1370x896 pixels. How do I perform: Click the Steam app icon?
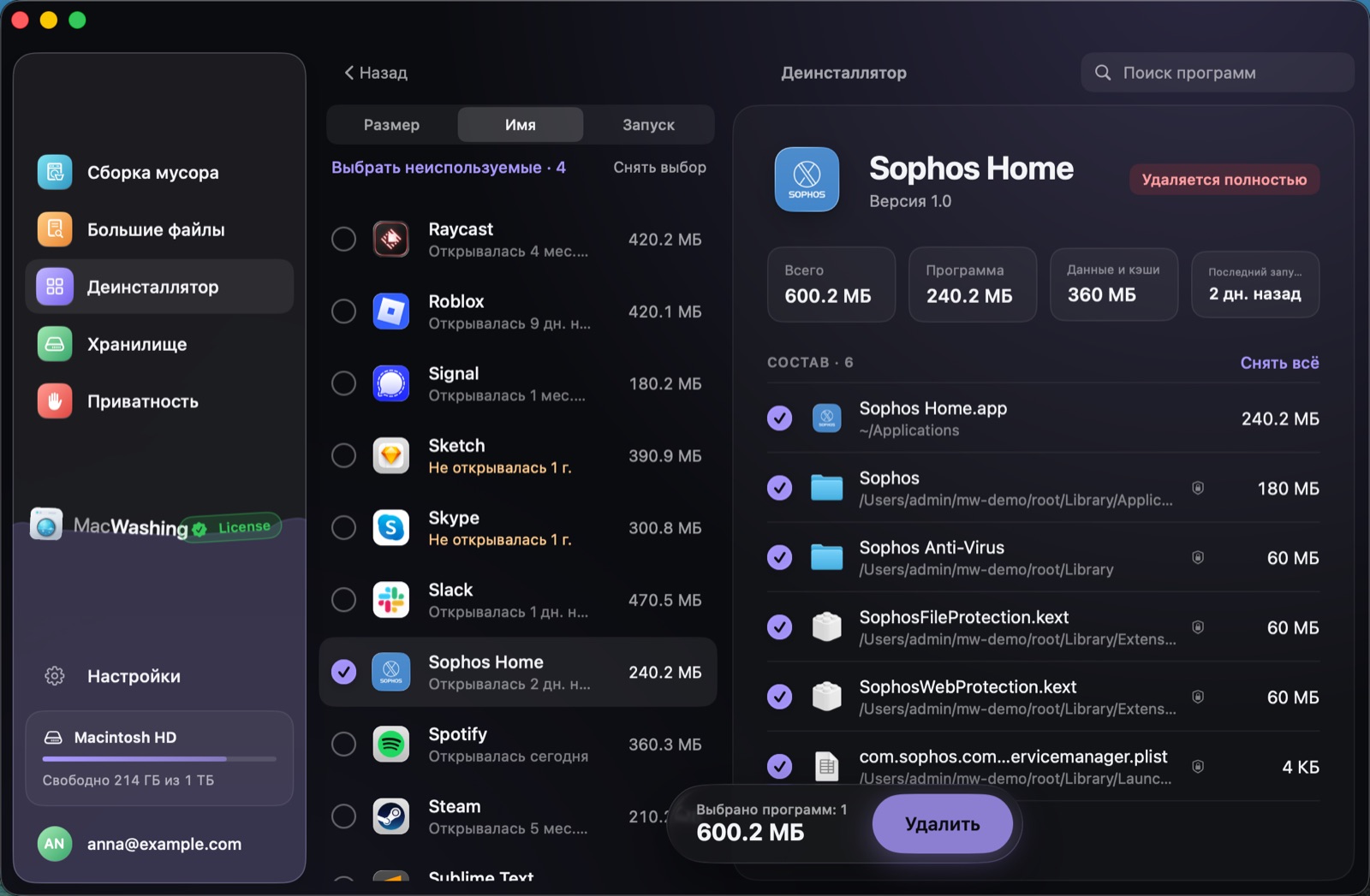coord(391,816)
